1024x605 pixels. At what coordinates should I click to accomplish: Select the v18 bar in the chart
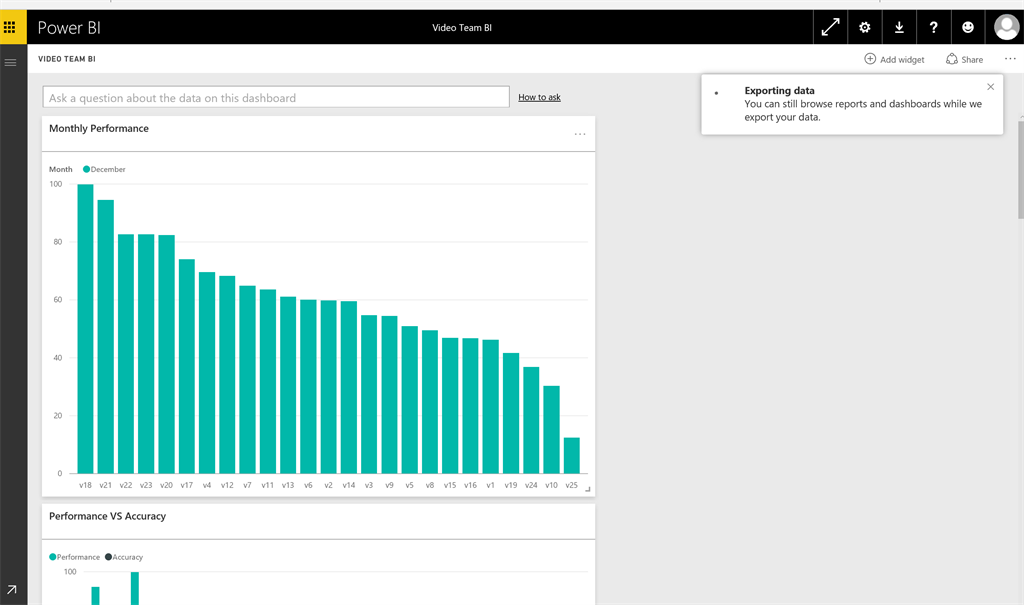86,328
